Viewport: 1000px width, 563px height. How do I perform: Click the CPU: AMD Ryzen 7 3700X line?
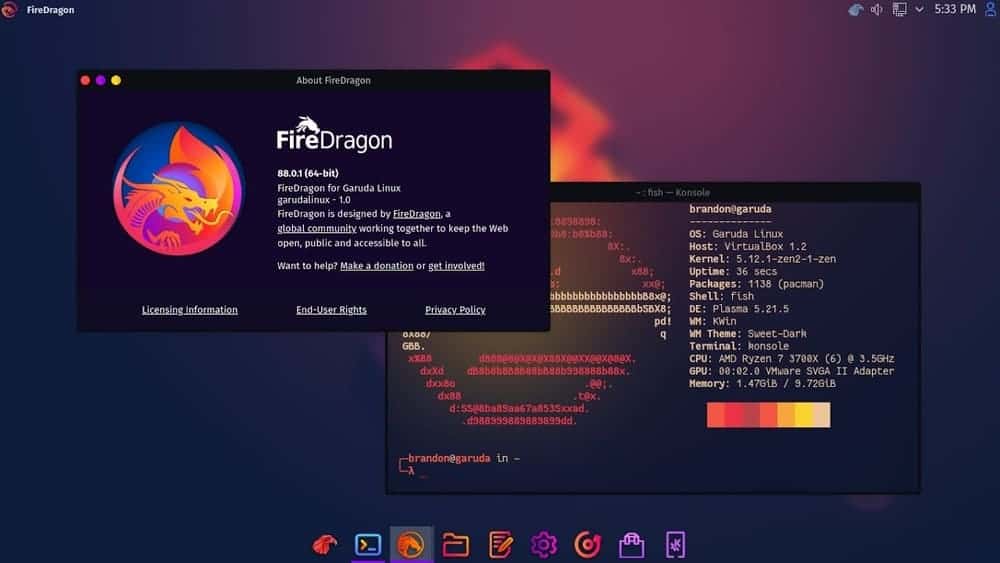click(791, 358)
